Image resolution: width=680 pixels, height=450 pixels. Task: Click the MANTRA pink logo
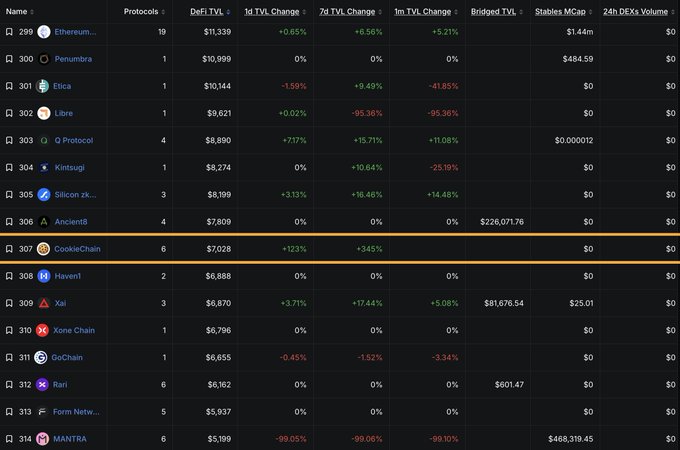click(x=42, y=439)
